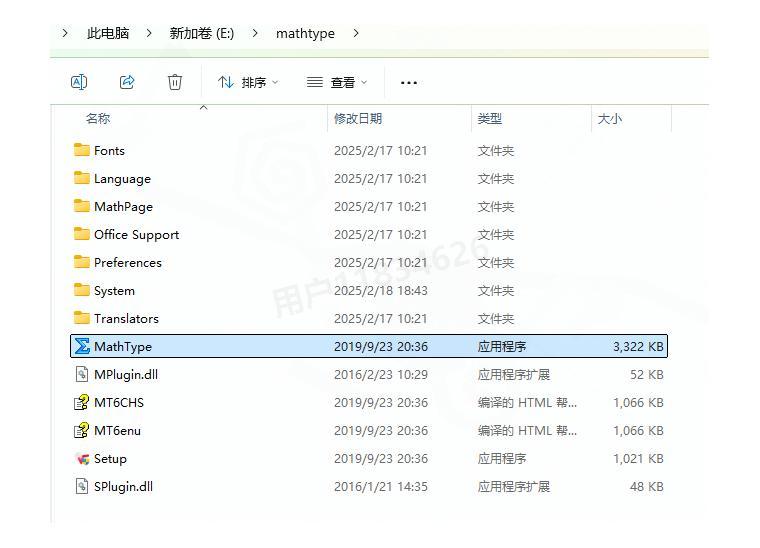Open the three-dot more options menu

409,83
